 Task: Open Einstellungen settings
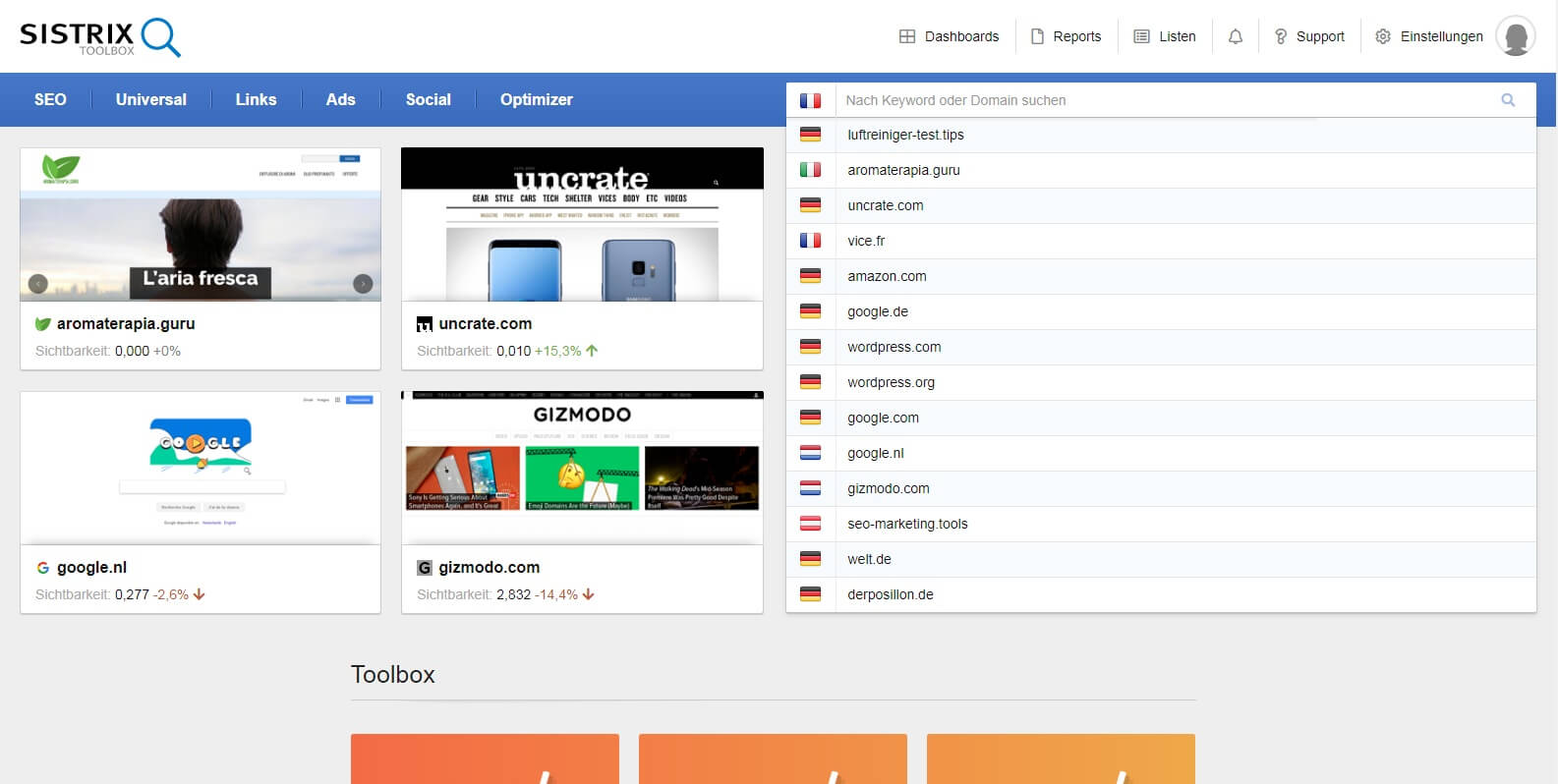1428,36
